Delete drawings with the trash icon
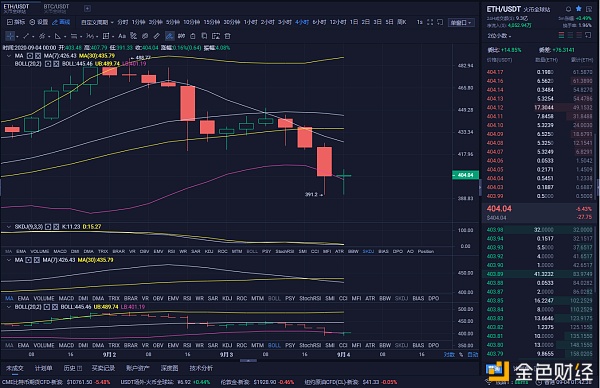600x388 pixels. 228,36
